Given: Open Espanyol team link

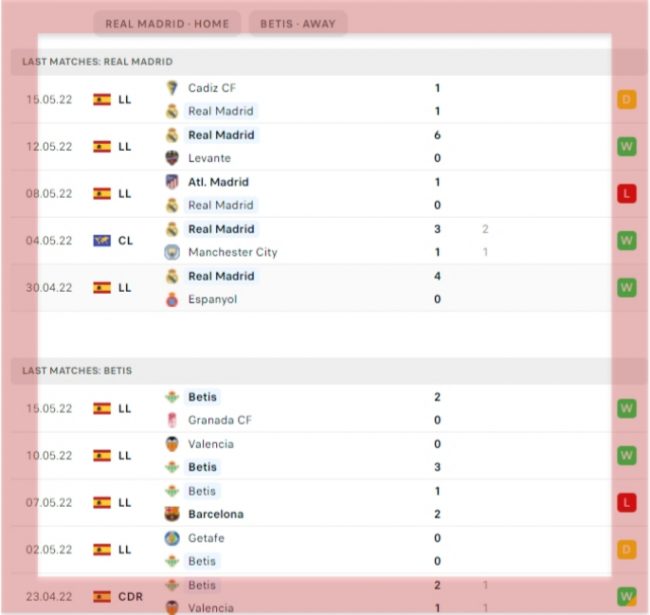Looking at the screenshot, I should point(212,299).
